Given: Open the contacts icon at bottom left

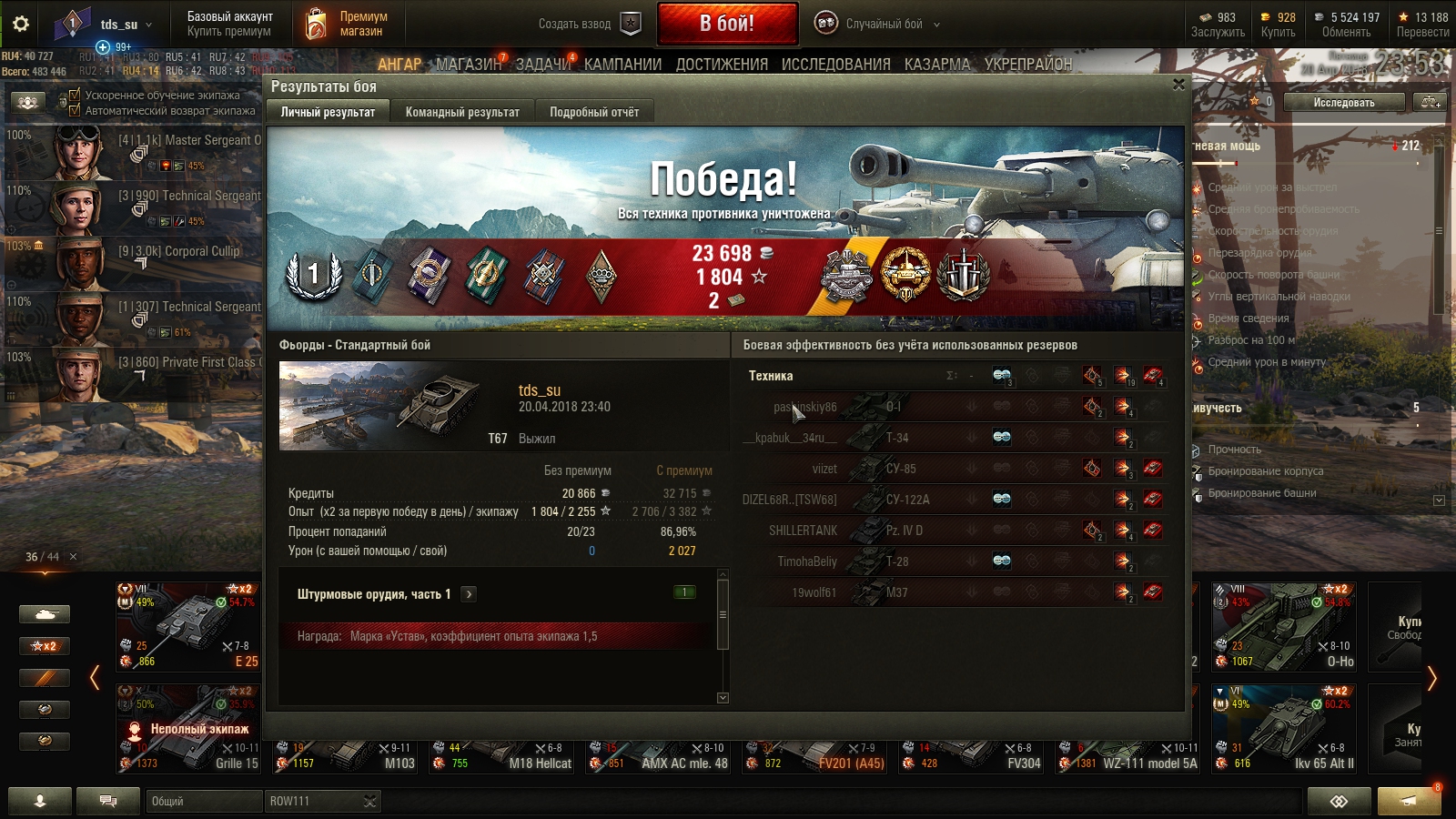Looking at the screenshot, I should (40, 801).
